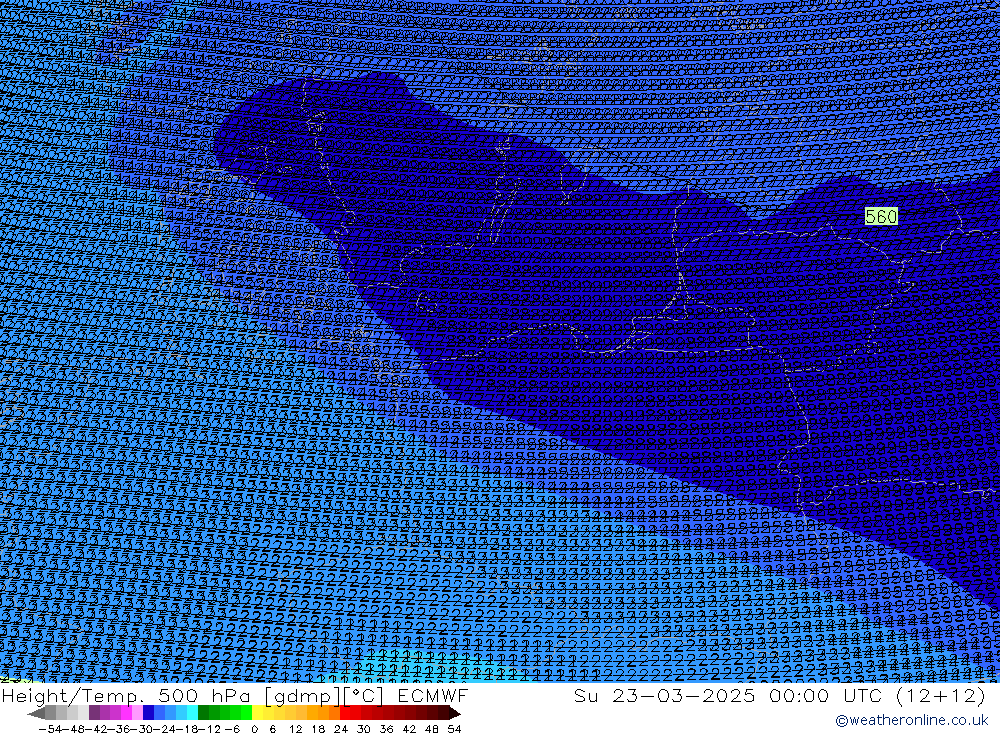Click the 12 legend value
This screenshot has height=733, width=1000.
295,729
